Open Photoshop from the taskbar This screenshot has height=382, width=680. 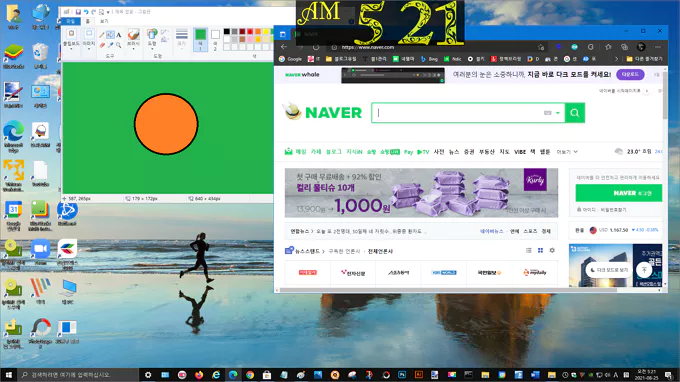tap(402, 375)
